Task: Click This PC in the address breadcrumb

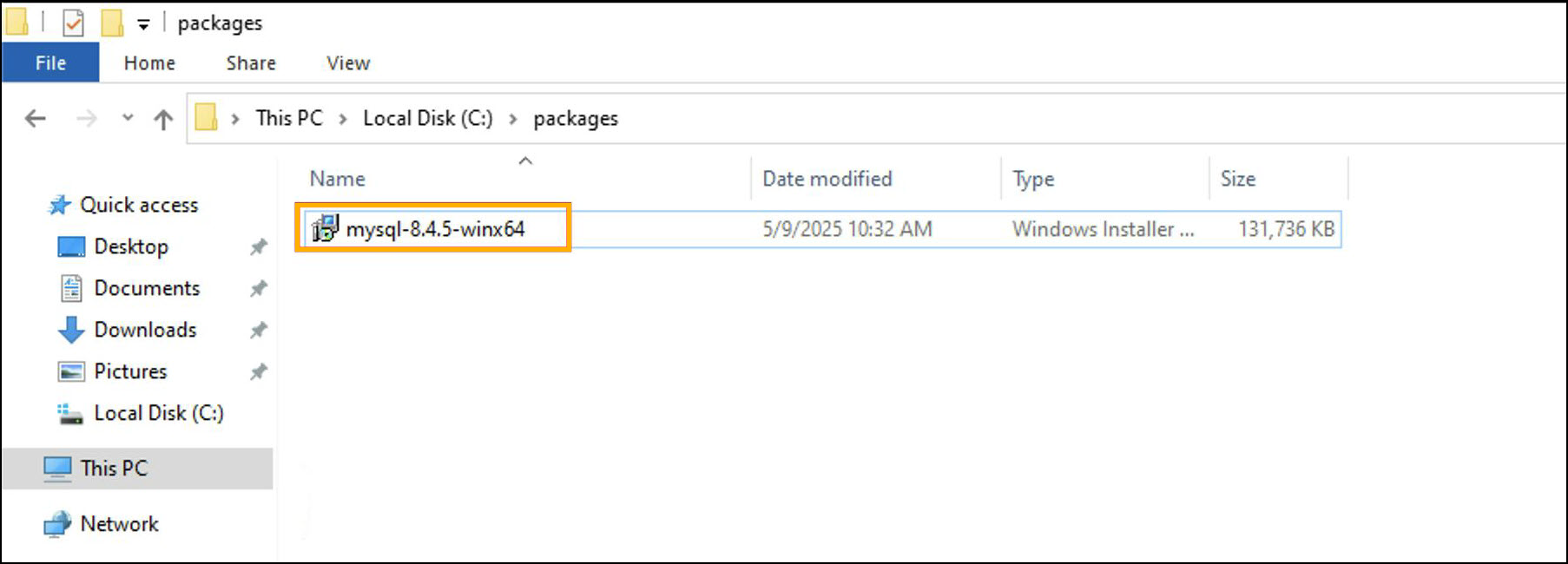Action: point(289,118)
